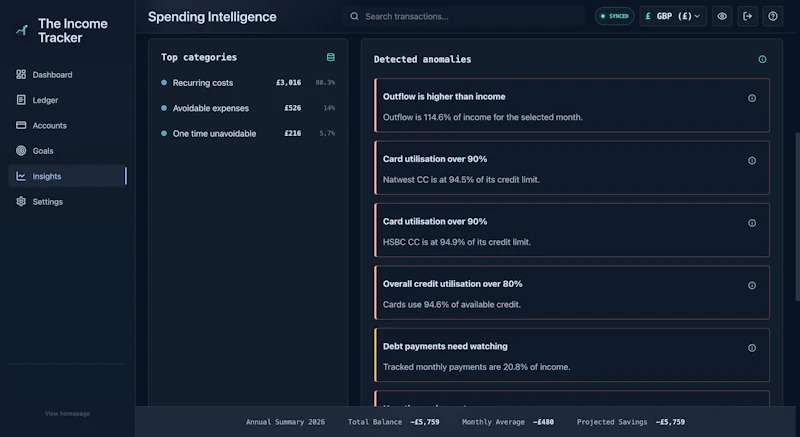800x437 pixels.
Task: Click the Annual Summary 2026 label
Action: pyautogui.click(x=285, y=422)
